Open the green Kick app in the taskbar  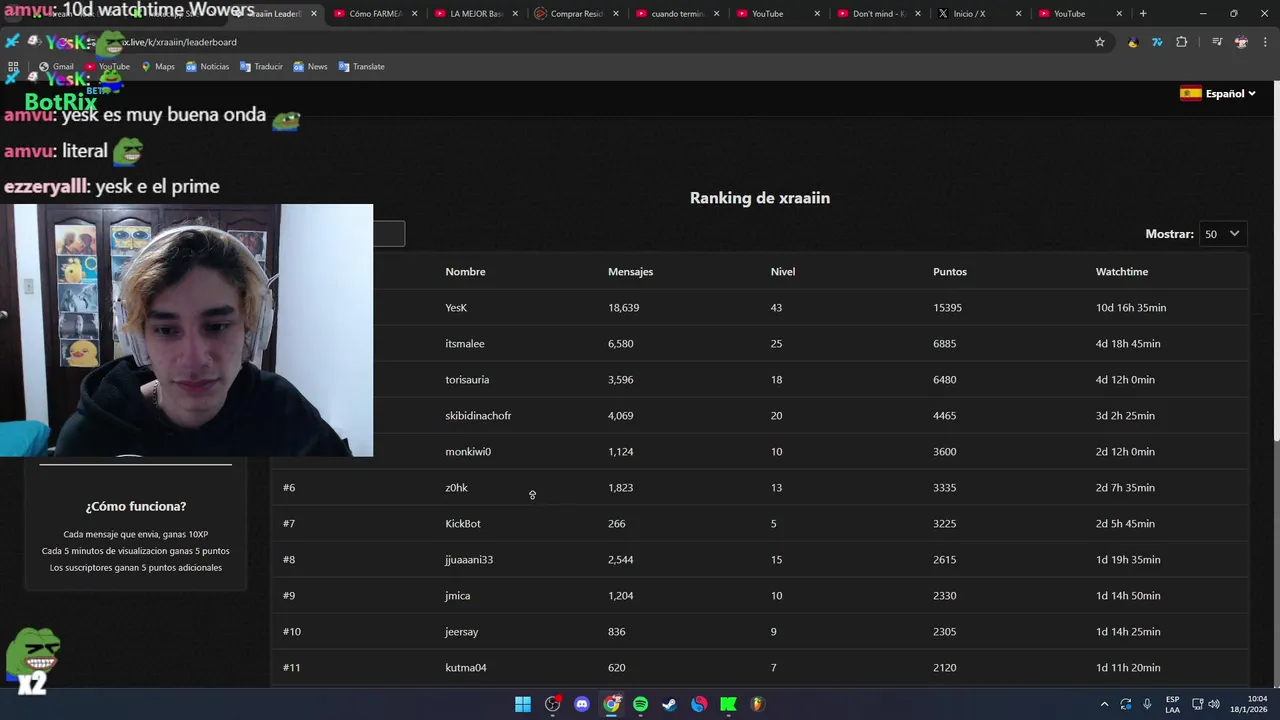click(x=728, y=704)
